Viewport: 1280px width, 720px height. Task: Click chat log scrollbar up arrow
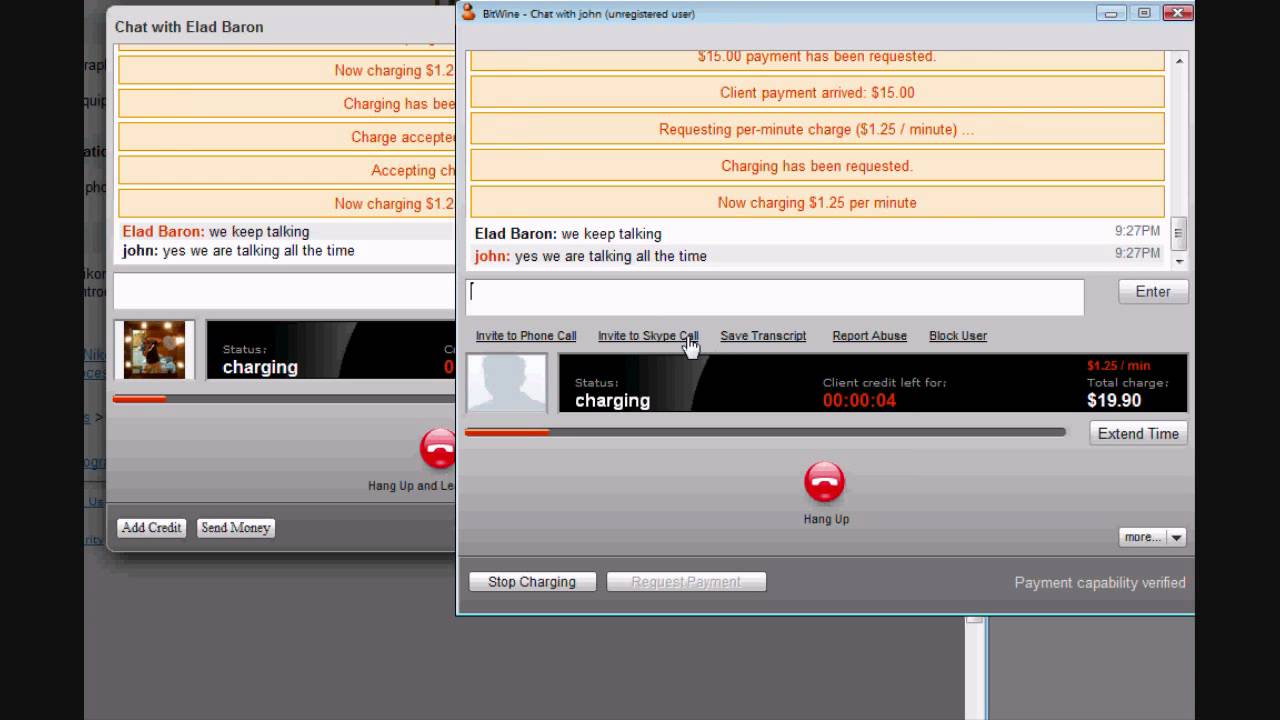click(1179, 61)
